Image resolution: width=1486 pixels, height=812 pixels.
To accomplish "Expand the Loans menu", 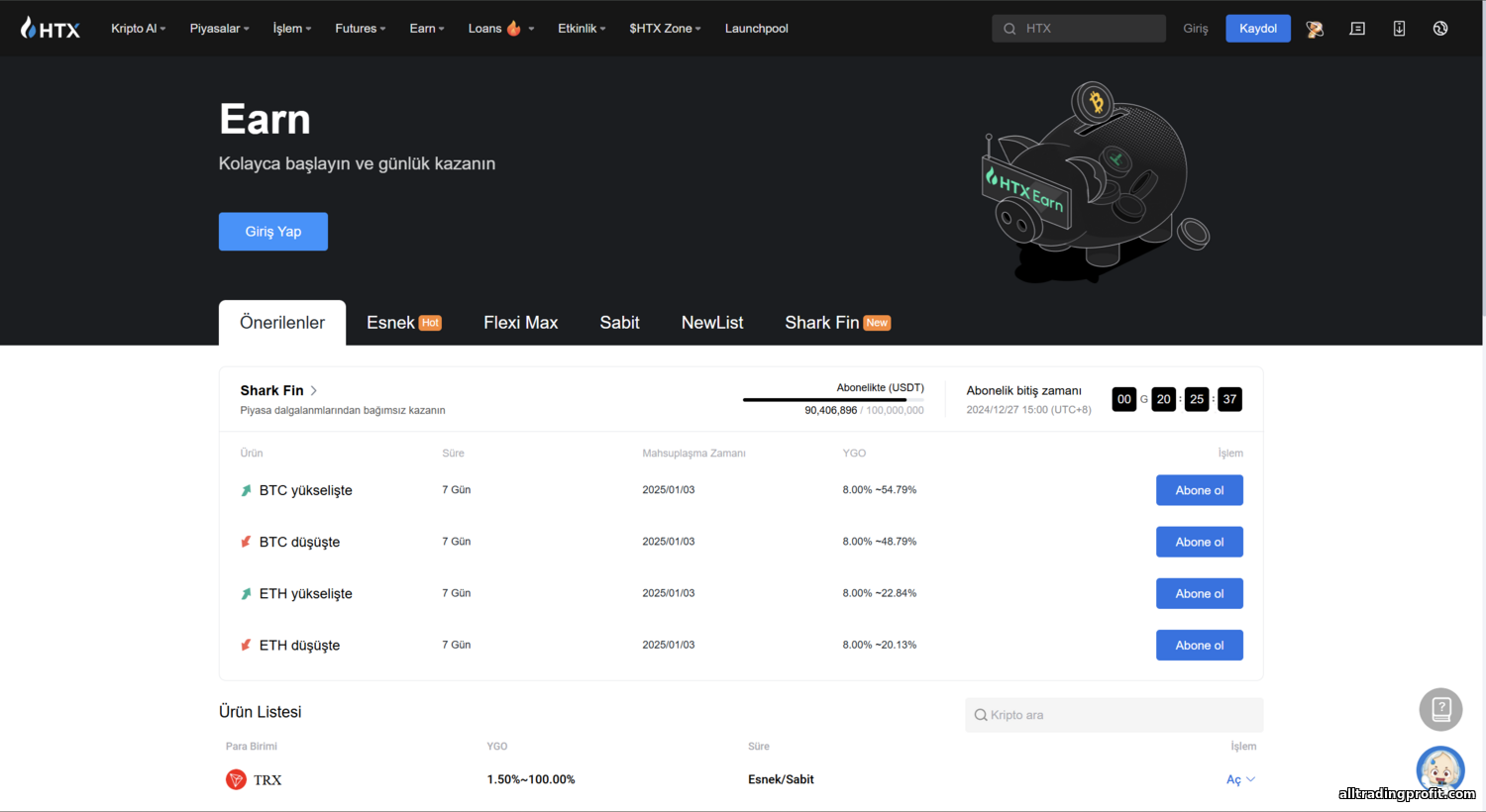I will (x=501, y=29).
